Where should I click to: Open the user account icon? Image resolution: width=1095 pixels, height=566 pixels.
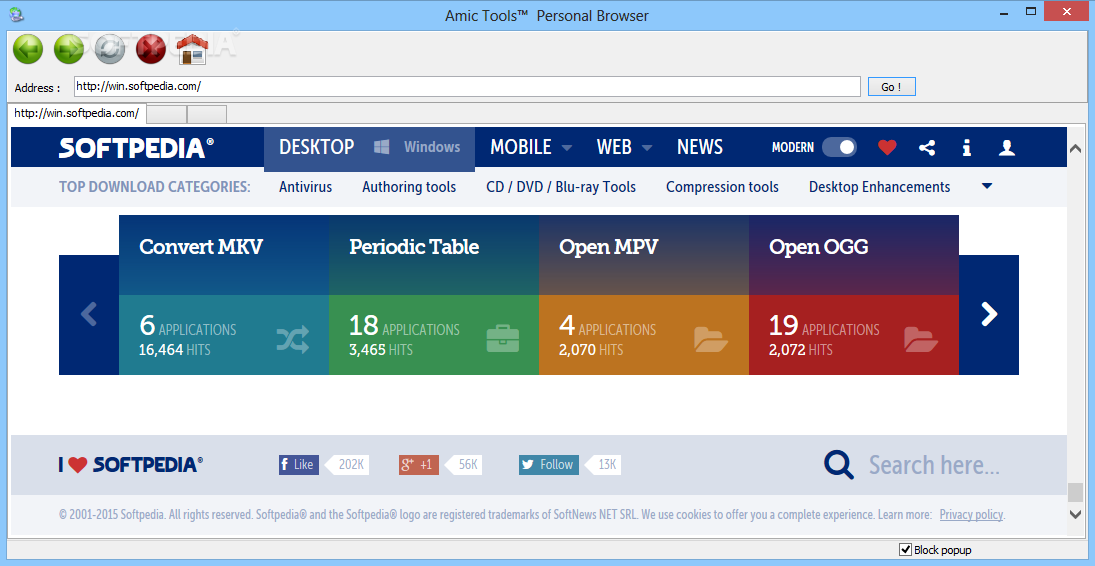[x=1006, y=147]
